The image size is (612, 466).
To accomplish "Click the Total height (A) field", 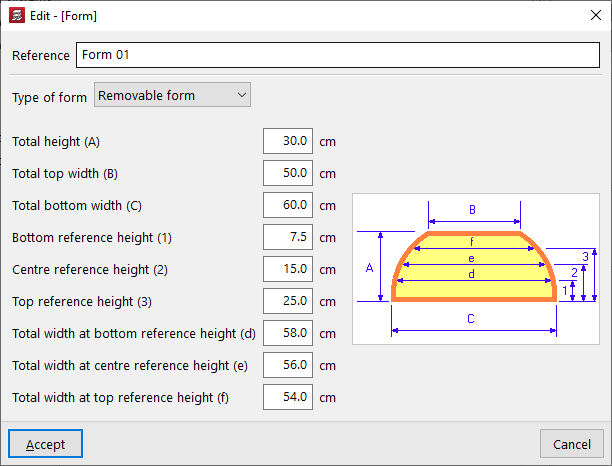I will pos(289,141).
